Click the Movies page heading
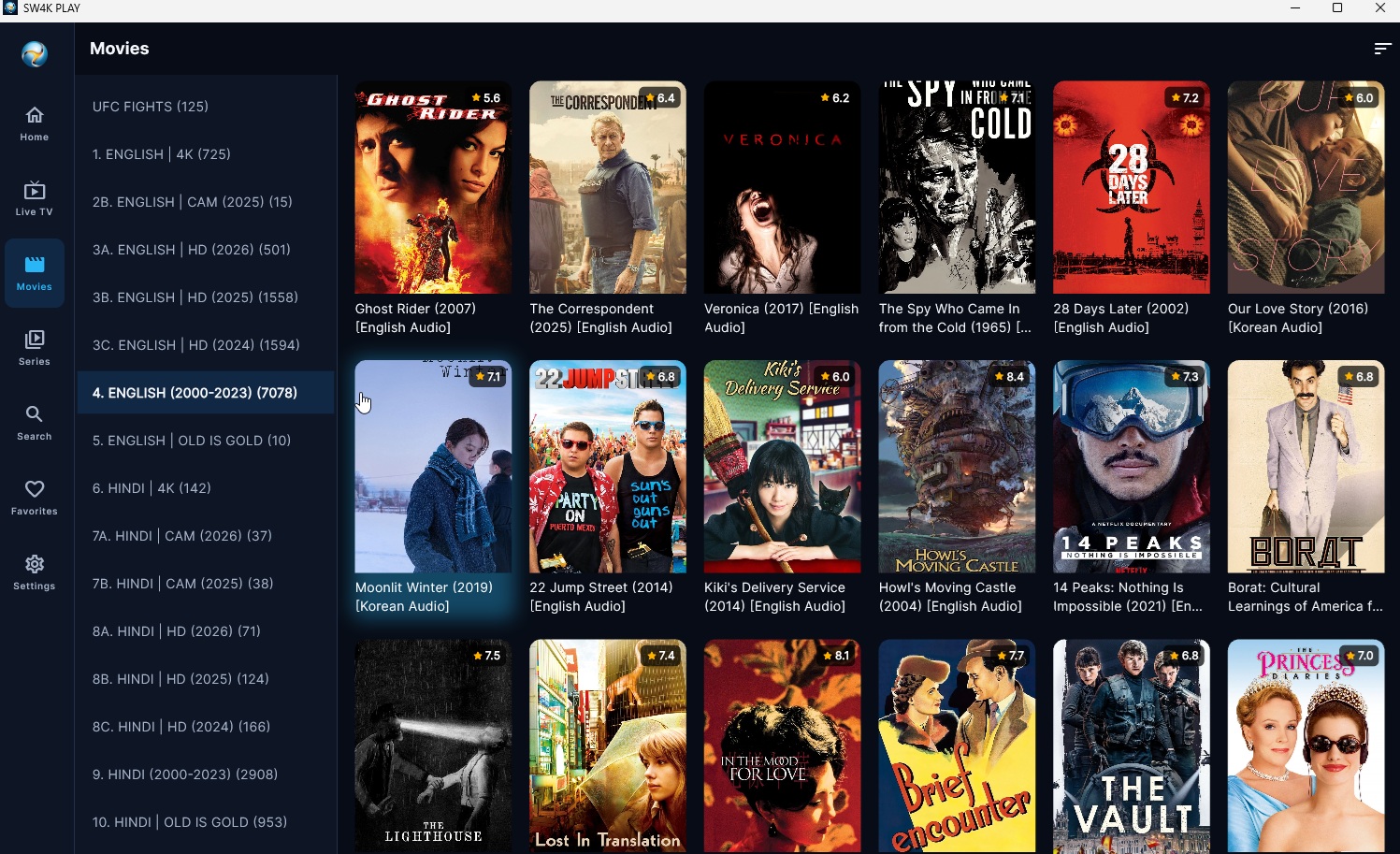The image size is (1400, 854). (120, 49)
